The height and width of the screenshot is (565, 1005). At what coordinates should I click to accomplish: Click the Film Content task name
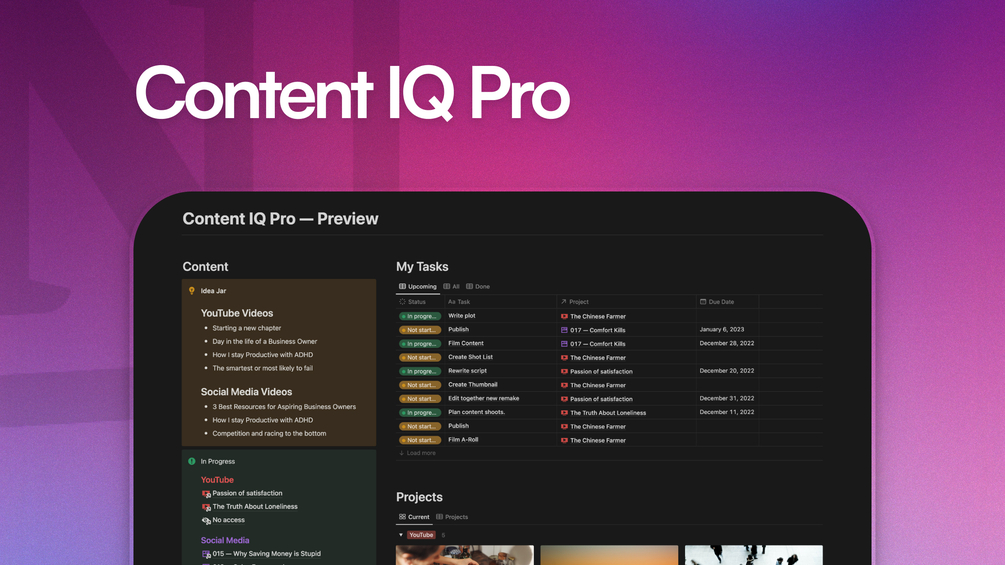pyautogui.click(x=466, y=343)
